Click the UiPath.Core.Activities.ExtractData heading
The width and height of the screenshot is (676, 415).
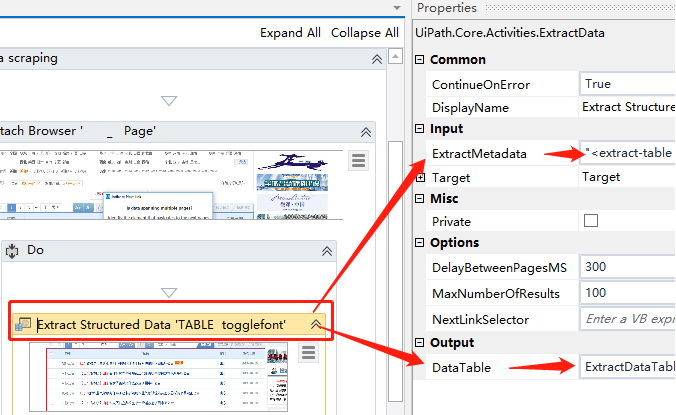510,33
